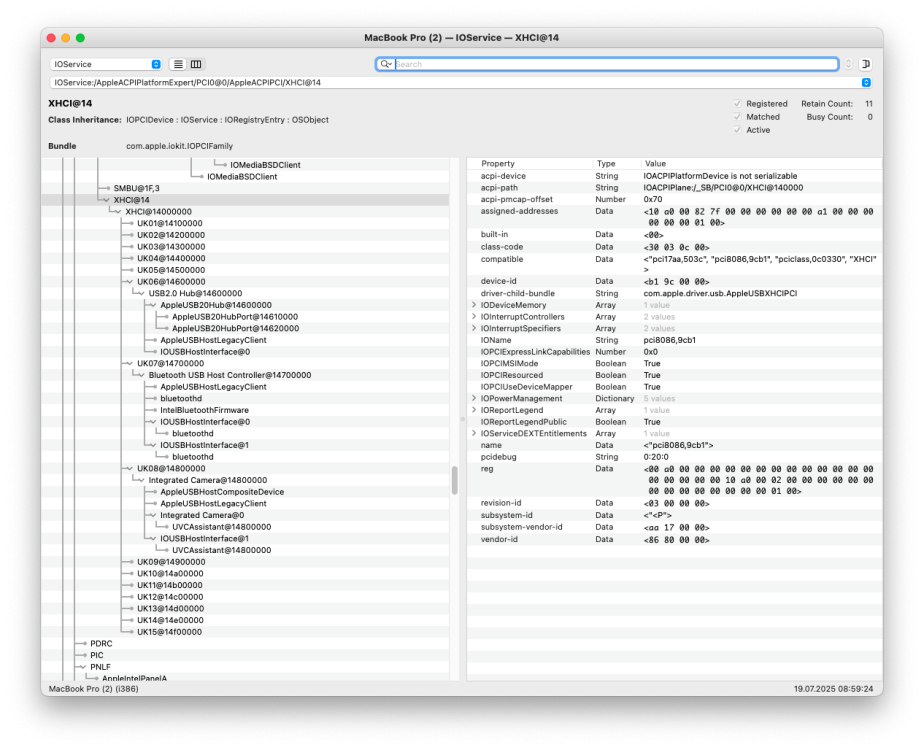Select the UK15@14f00000 port
This screenshot has width=924, height=750.
pyautogui.click(x=169, y=632)
